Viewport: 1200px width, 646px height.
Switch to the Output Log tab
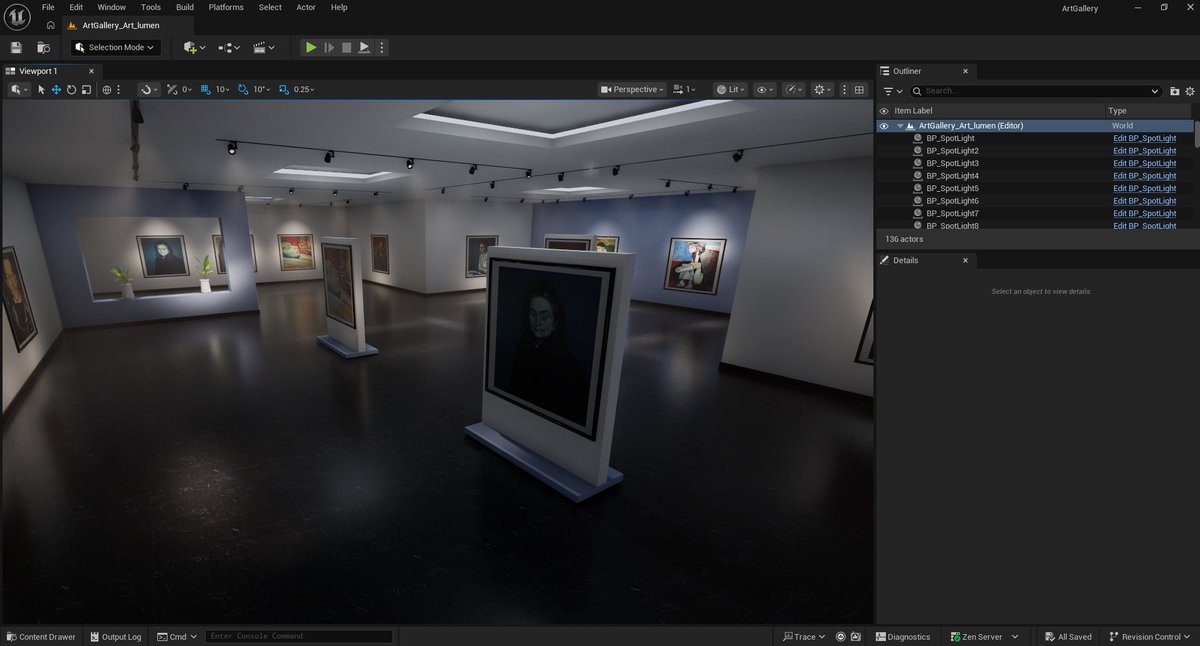tap(115, 636)
